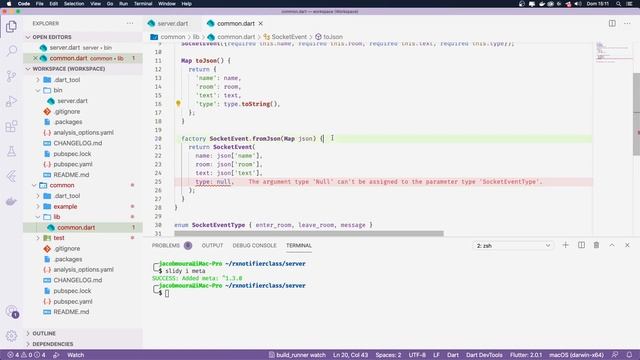Expand the top .dart_tool folder

[x=38, y=80]
